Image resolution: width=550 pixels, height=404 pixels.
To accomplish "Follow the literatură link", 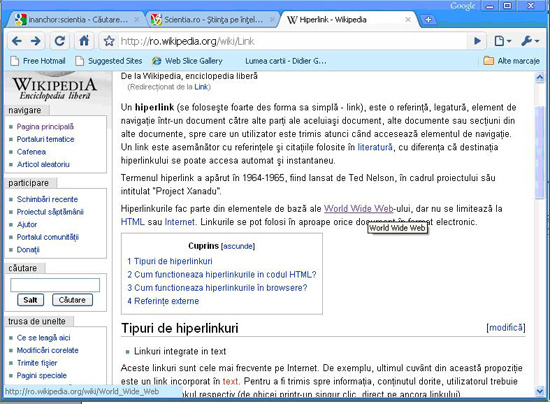I will tap(375, 147).
